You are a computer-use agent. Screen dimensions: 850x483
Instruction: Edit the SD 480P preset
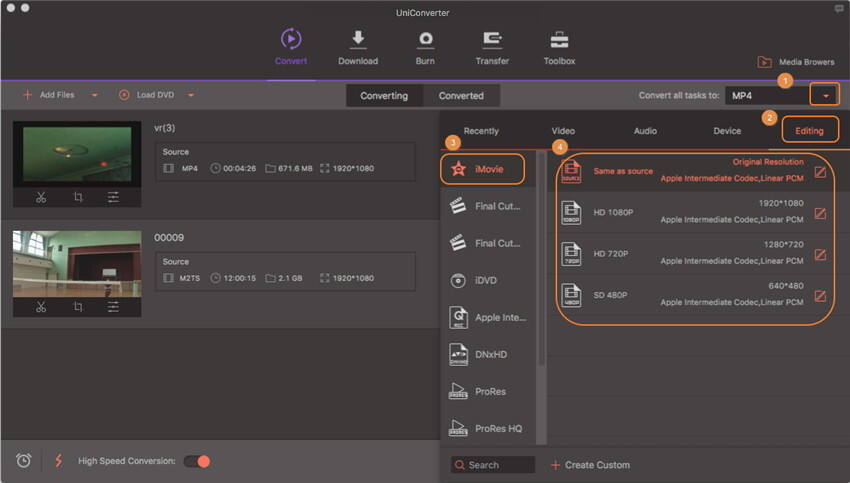pos(820,296)
